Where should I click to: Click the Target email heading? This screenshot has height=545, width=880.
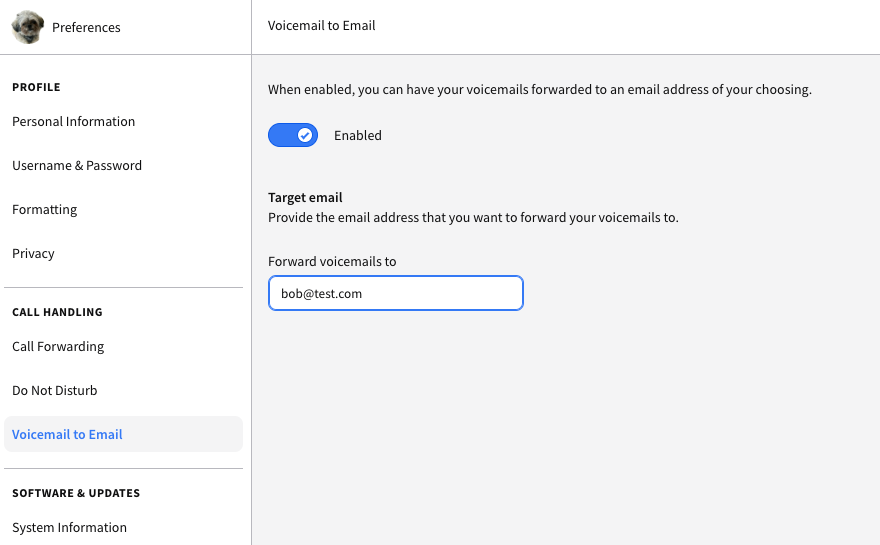[x=305, y=198]
